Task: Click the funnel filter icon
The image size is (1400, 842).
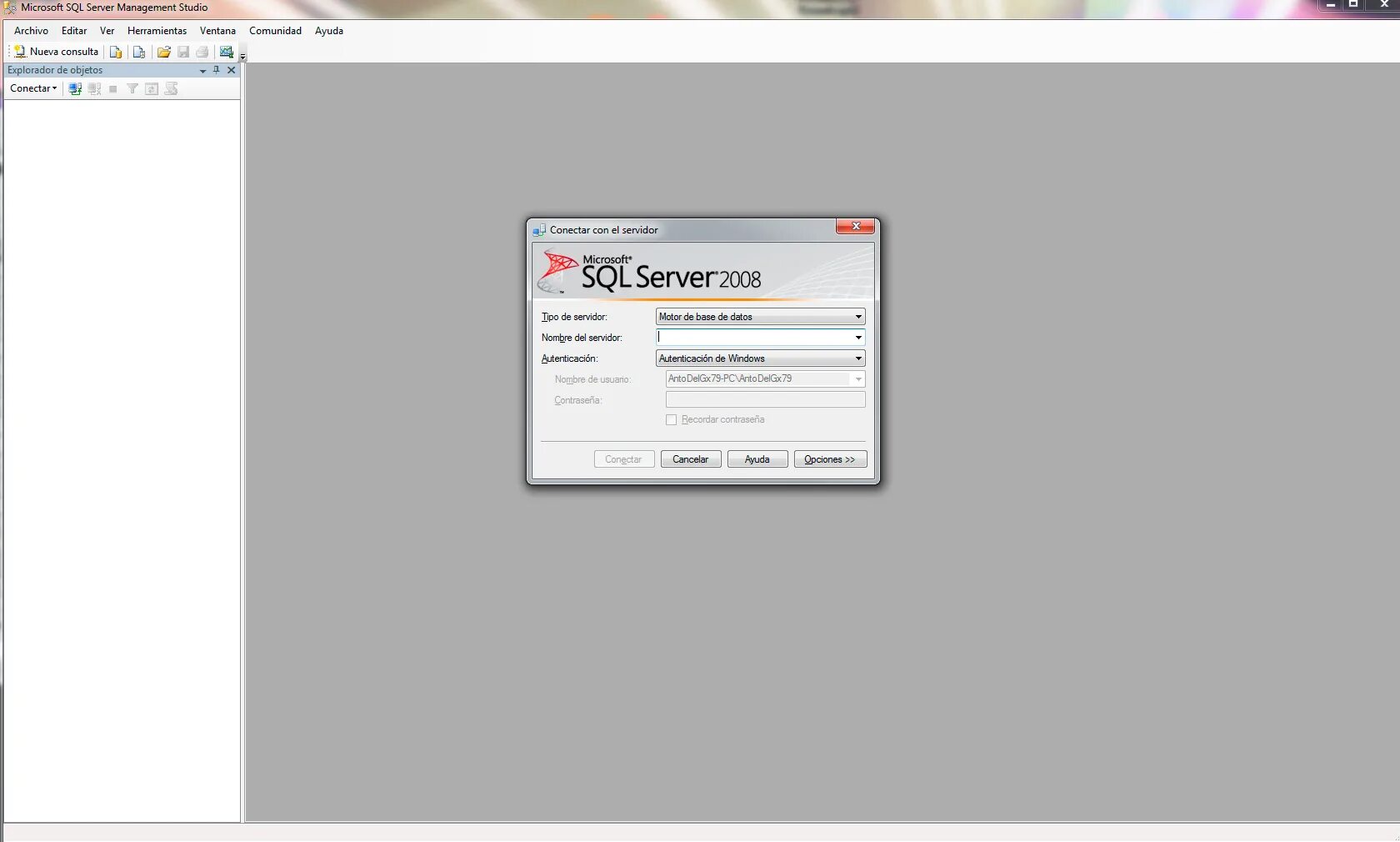Action: pyautogui.click(x=132, y=88)
